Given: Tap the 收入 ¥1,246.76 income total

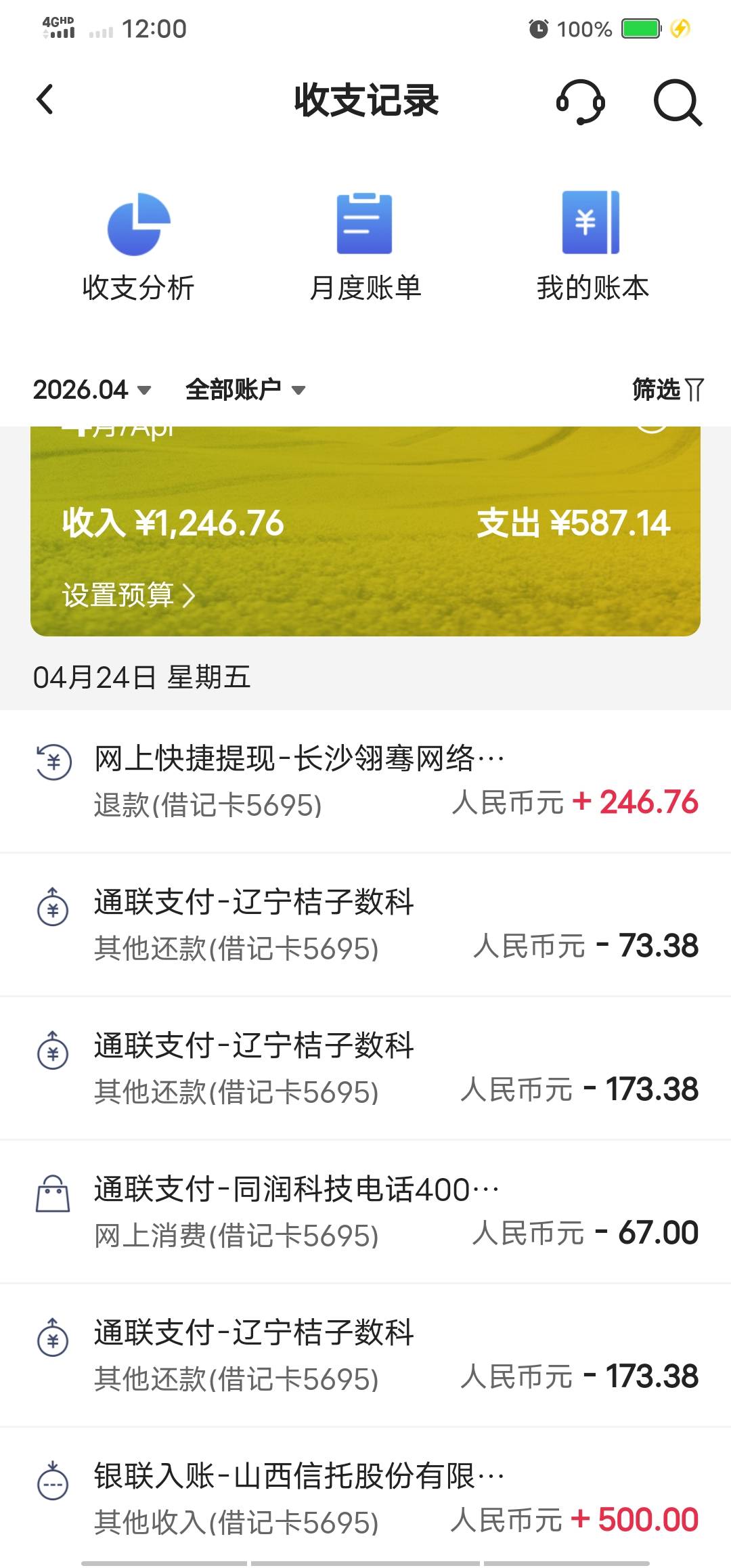Looking at the screenshot, I should pos(173,523).
